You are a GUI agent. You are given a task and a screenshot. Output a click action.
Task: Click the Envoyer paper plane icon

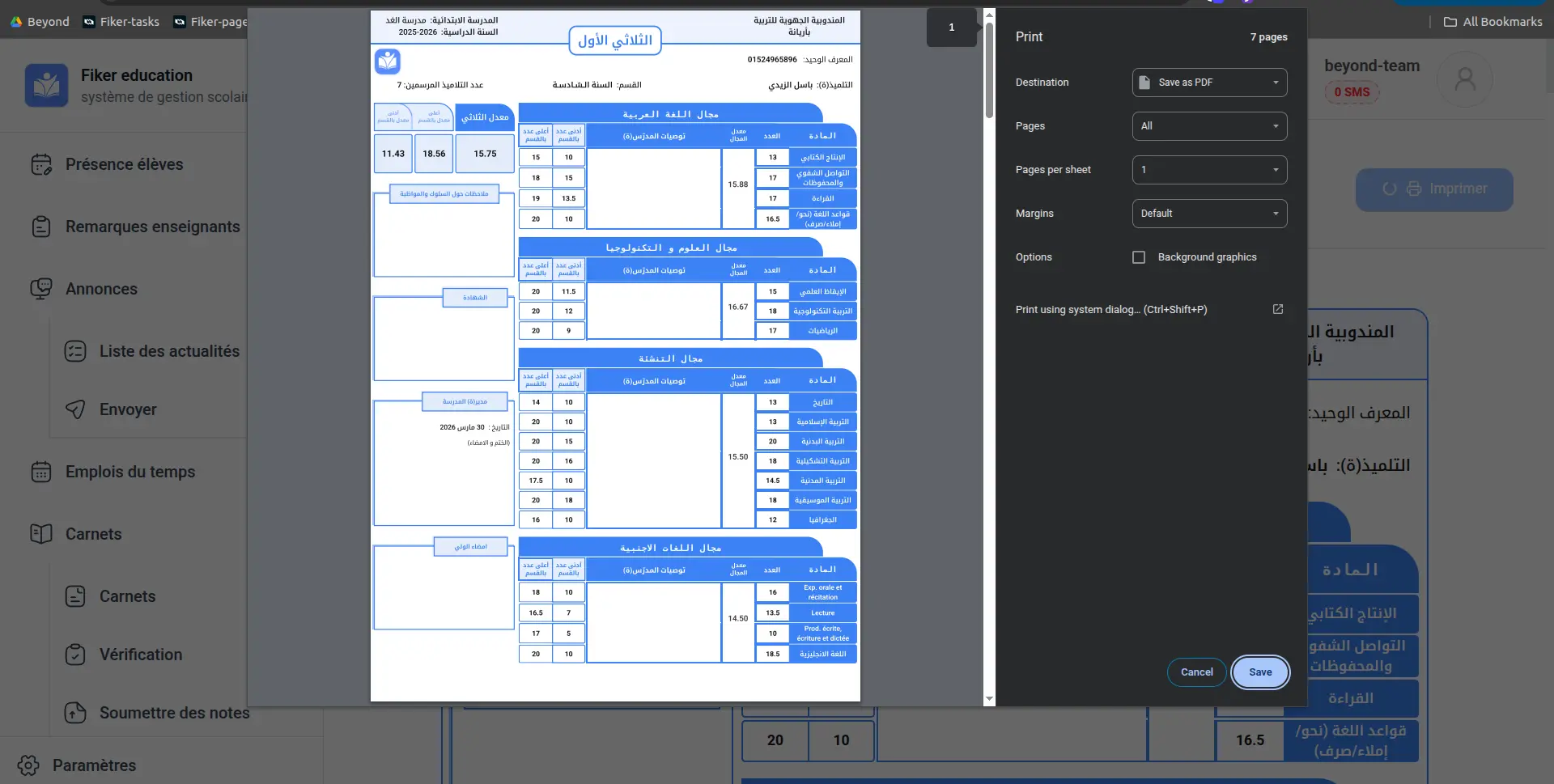pos(75,409)
